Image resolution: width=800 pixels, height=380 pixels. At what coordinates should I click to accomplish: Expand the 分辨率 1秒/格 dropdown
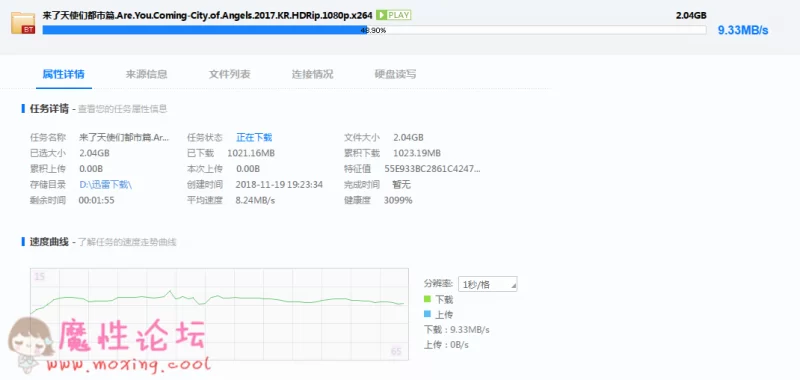(x=487, y=284)
